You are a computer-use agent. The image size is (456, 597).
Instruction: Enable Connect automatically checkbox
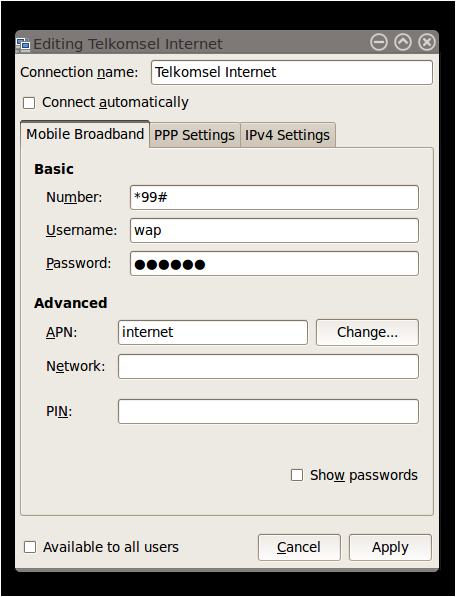[x=29, y=103]
